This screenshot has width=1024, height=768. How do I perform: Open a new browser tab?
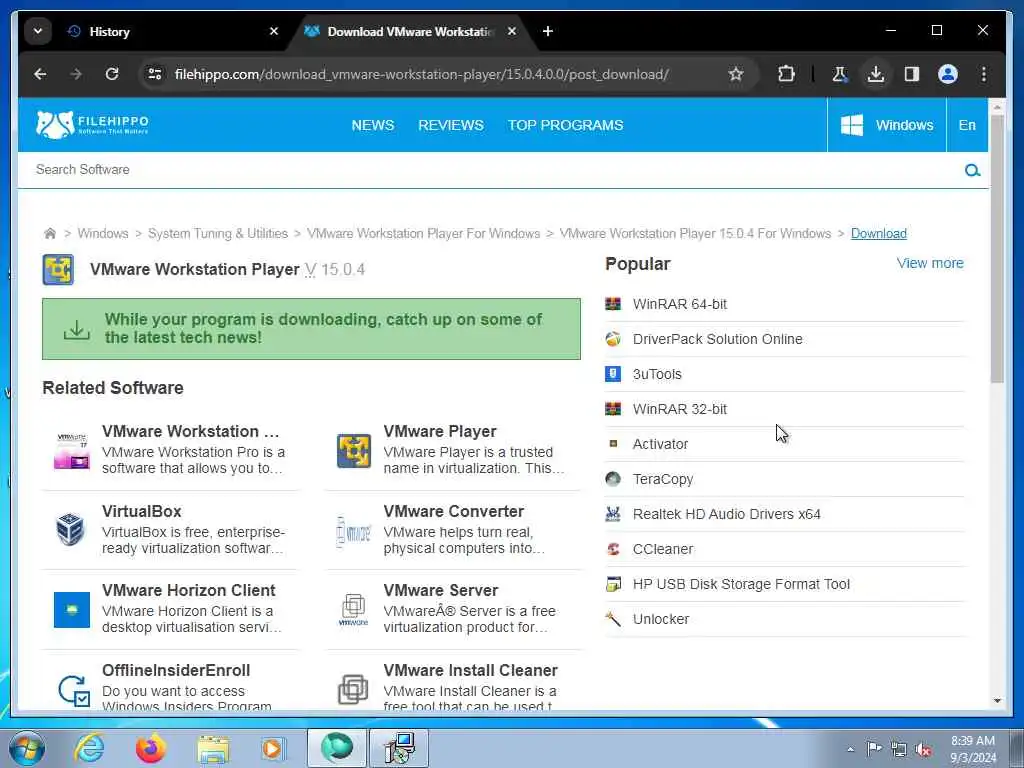tap(548, 31)
